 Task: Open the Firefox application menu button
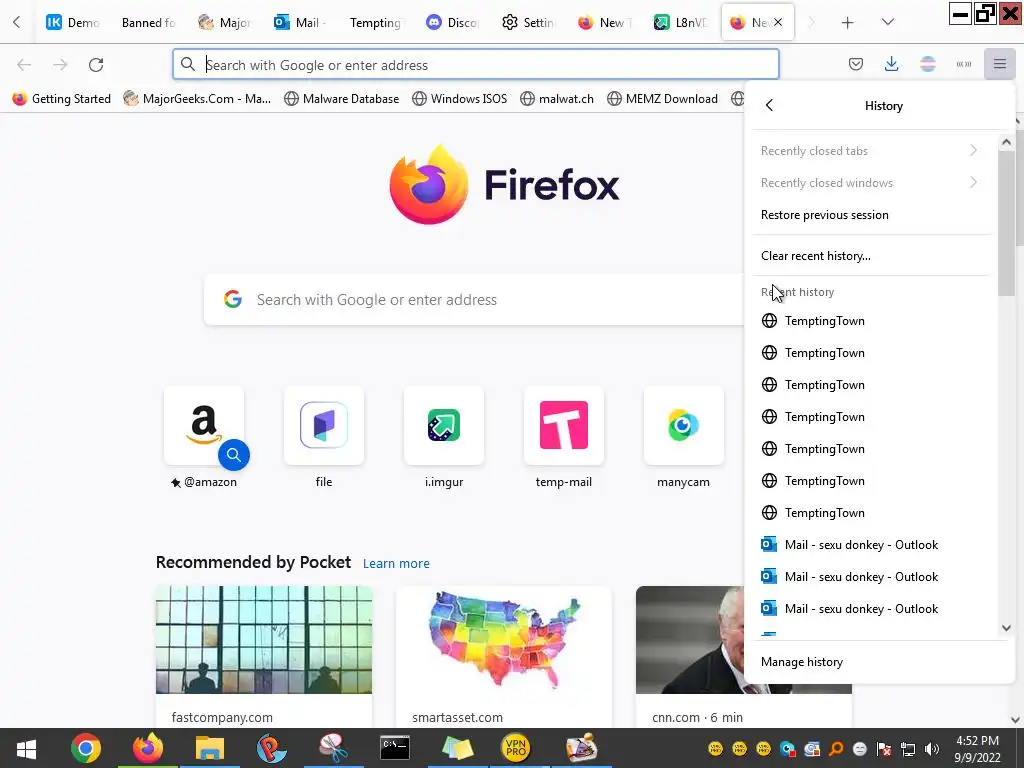pyautogui.click(x=1000, y=64)
